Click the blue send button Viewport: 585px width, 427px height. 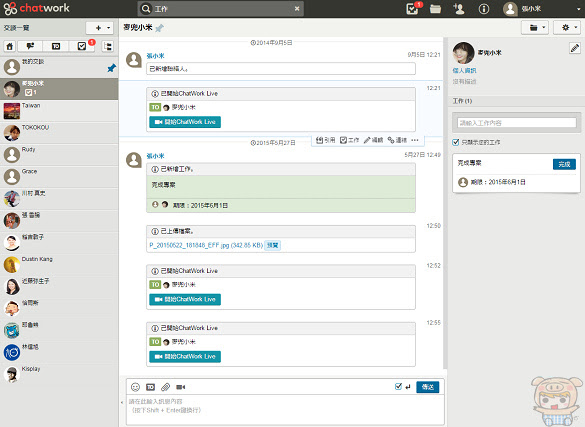coord(428,387)
